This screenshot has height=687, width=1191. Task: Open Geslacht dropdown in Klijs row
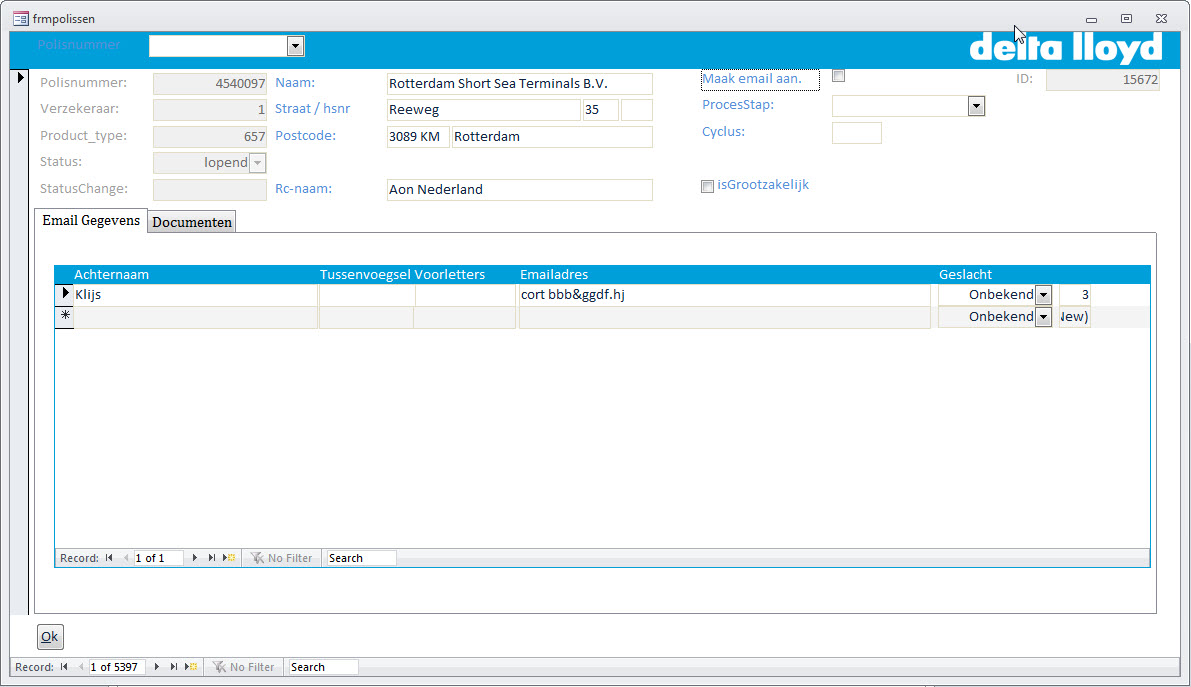coord(1044,295)
